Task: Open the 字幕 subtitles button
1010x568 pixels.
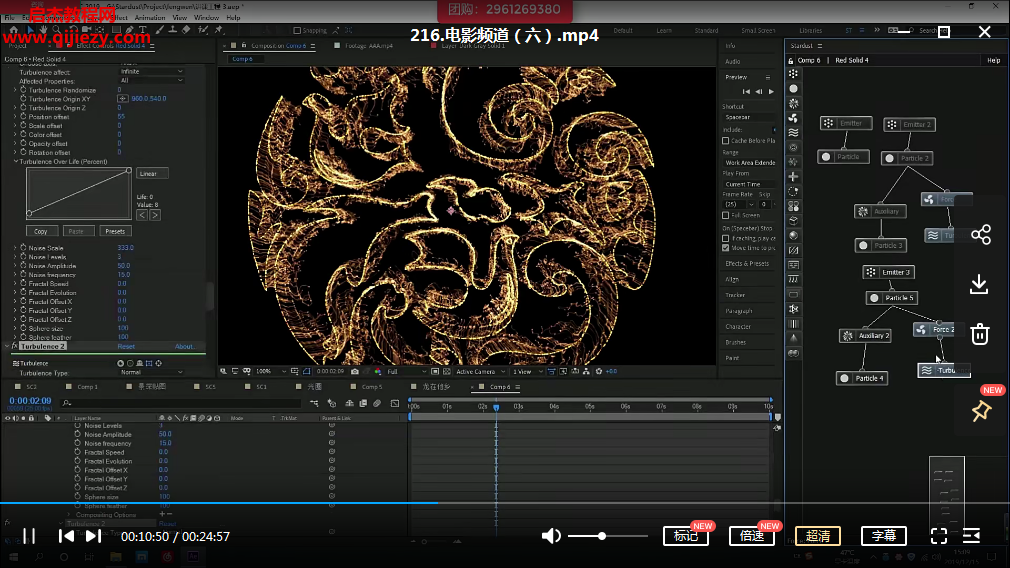Action: [884, 536]
